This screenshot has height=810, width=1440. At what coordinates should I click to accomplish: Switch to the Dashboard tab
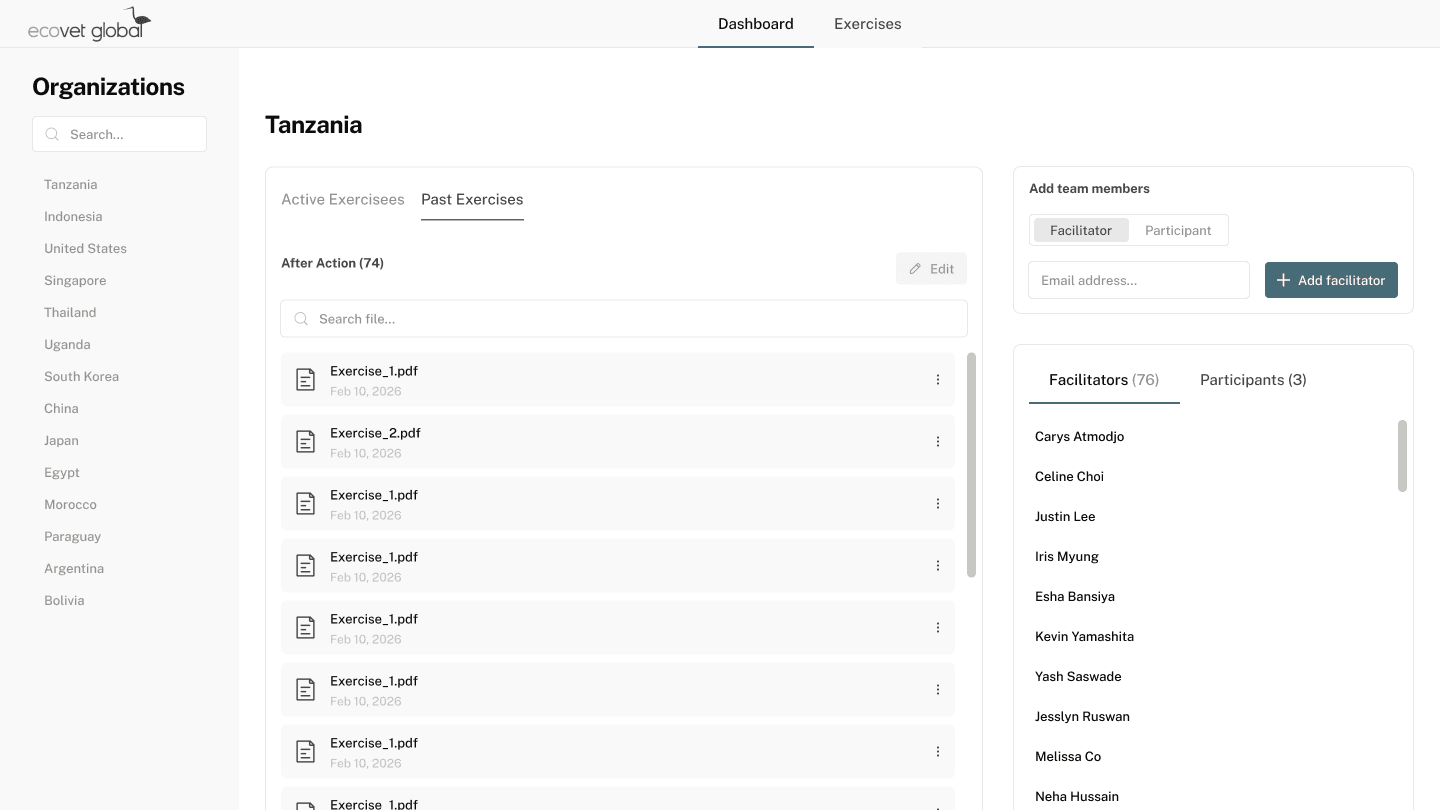(x=756, y=24)
